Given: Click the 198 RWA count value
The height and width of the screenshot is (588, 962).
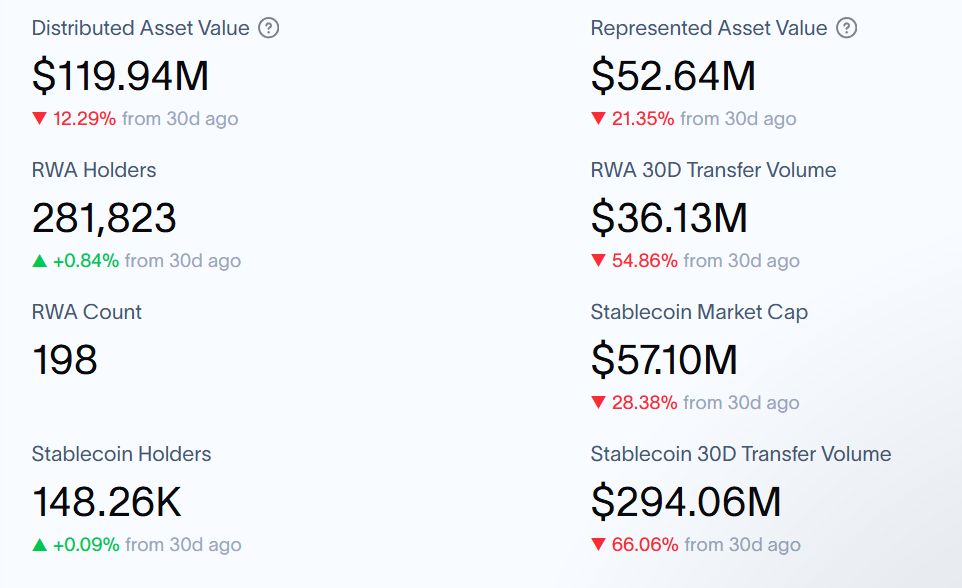Looking at the screenshot, I should (65, 360).
